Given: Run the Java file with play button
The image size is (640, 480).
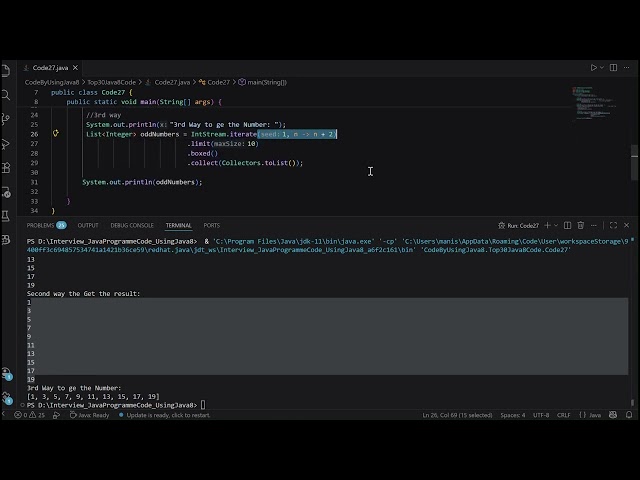Looking at the screenshot, I should (593, 68).
